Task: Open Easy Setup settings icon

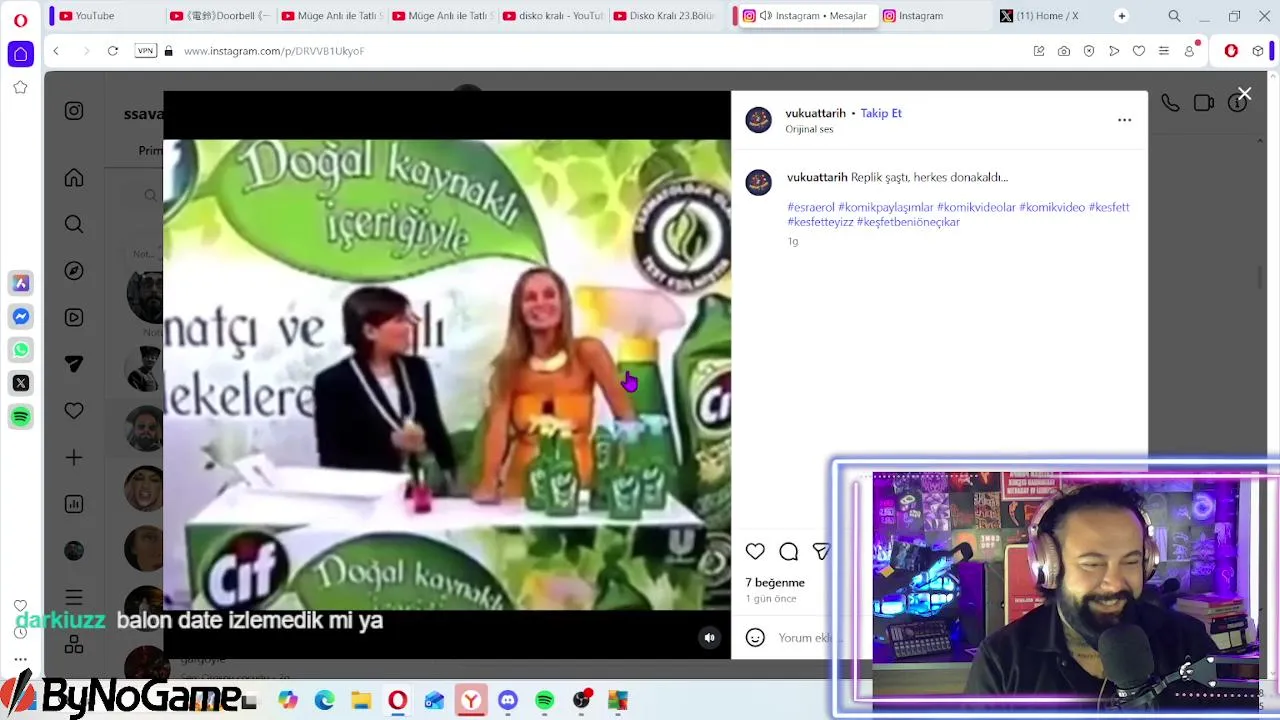Action: [x=1164, y=51]
